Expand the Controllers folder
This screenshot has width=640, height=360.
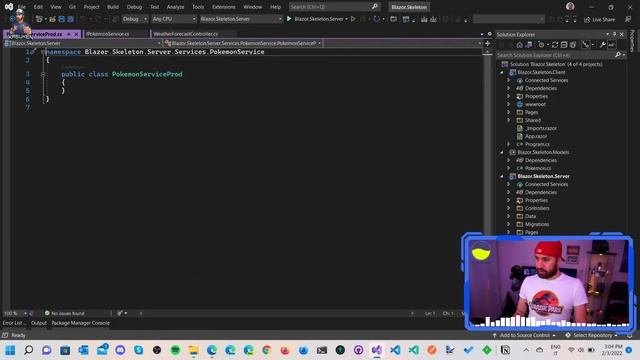point(509,208)
